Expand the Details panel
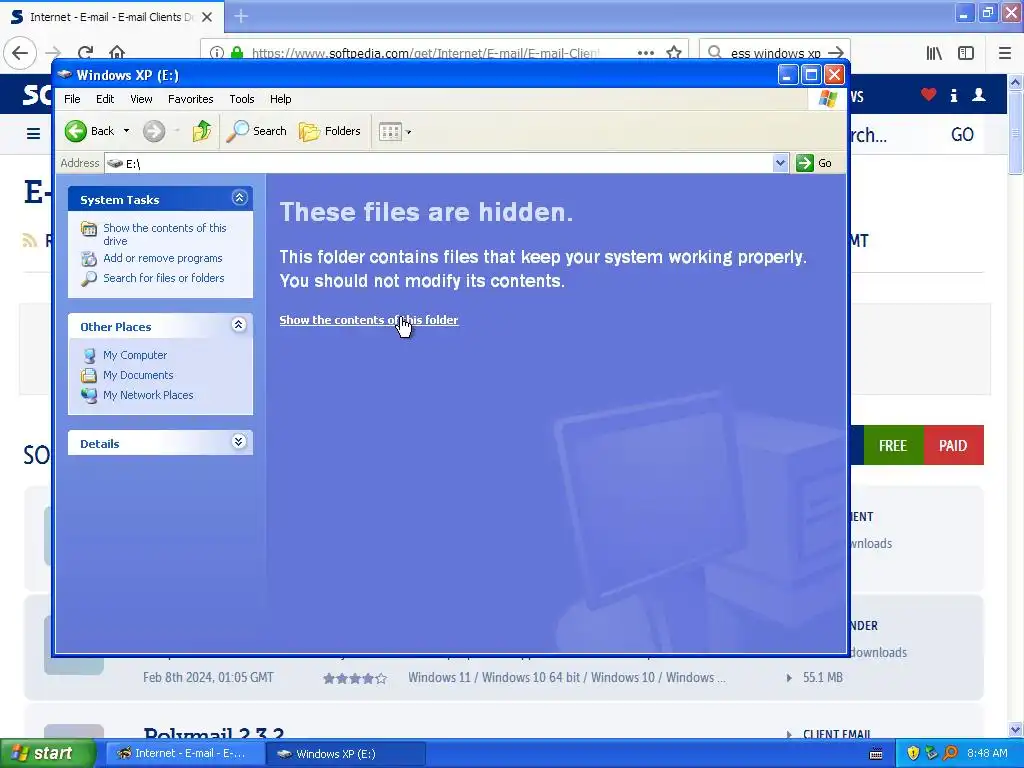Image resolution: width=1024 pixels, height=768 pixels. pos(239,441)
